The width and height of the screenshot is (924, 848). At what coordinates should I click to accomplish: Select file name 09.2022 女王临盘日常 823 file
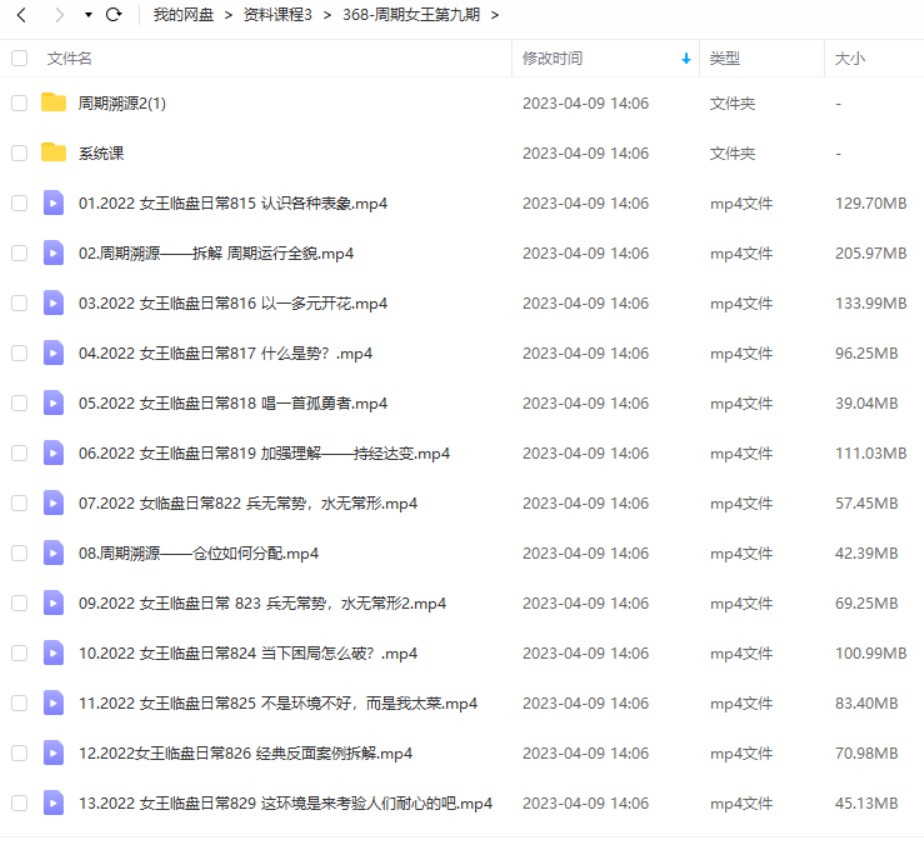[x=262, y=603]
